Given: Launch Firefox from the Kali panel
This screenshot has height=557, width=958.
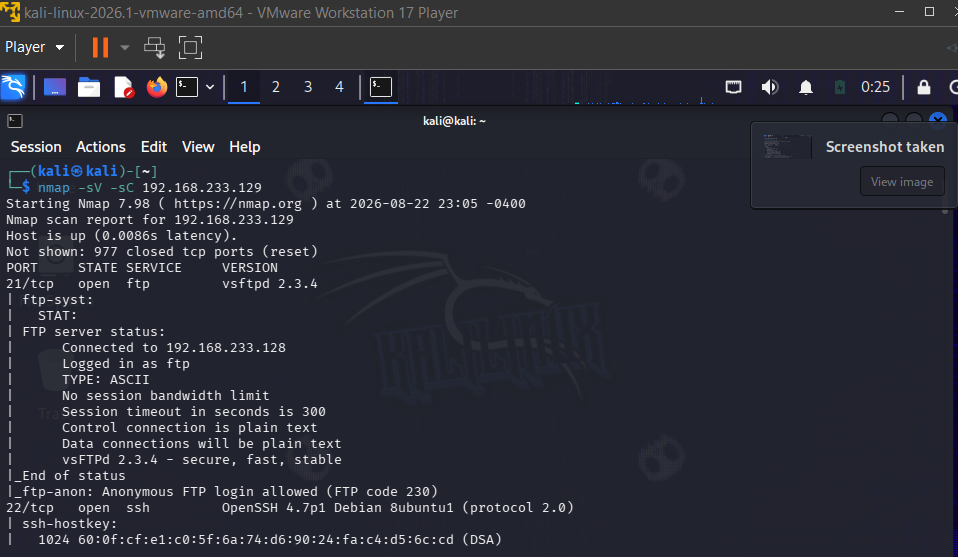Looking at the screenshot, I should pyautogui.click(x=157, y=87).
